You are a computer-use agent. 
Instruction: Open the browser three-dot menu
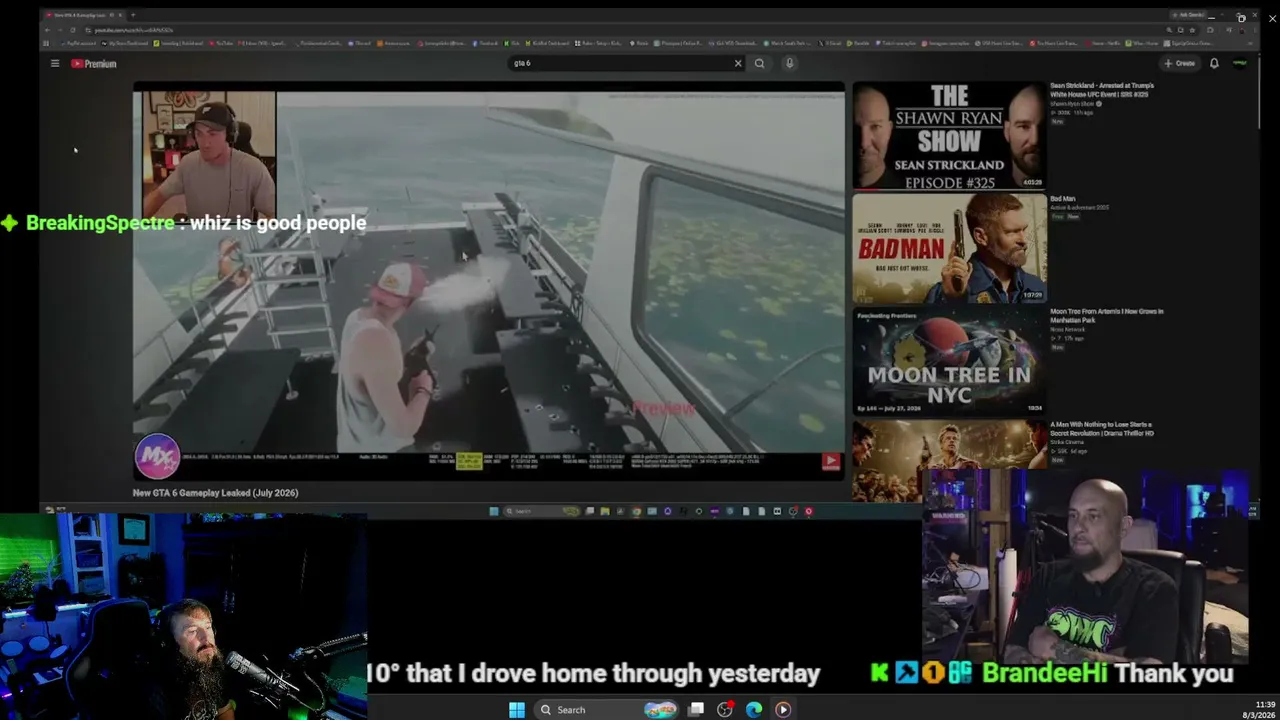point(1254,30)
